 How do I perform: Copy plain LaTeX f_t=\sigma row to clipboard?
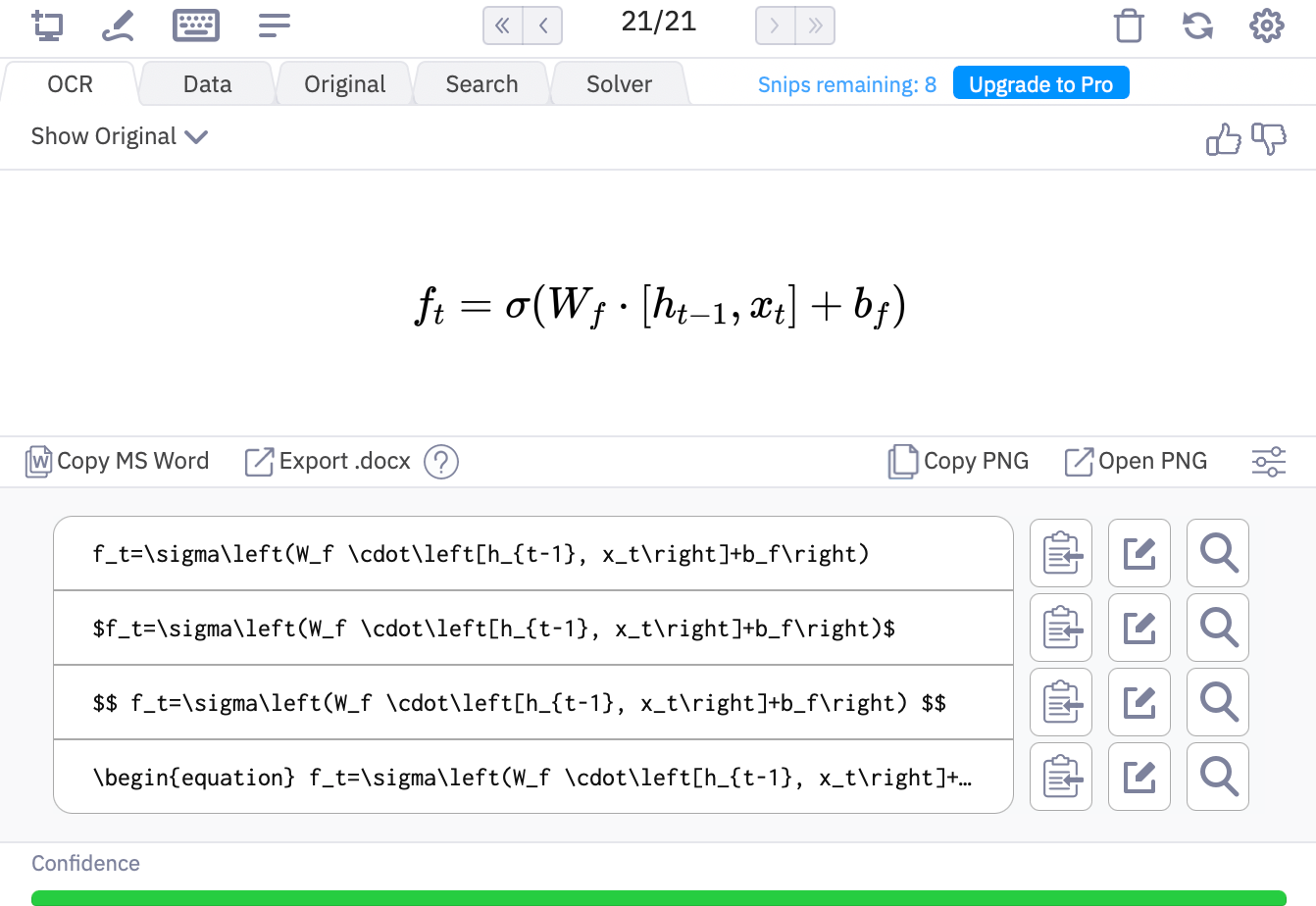(1061, 553)
